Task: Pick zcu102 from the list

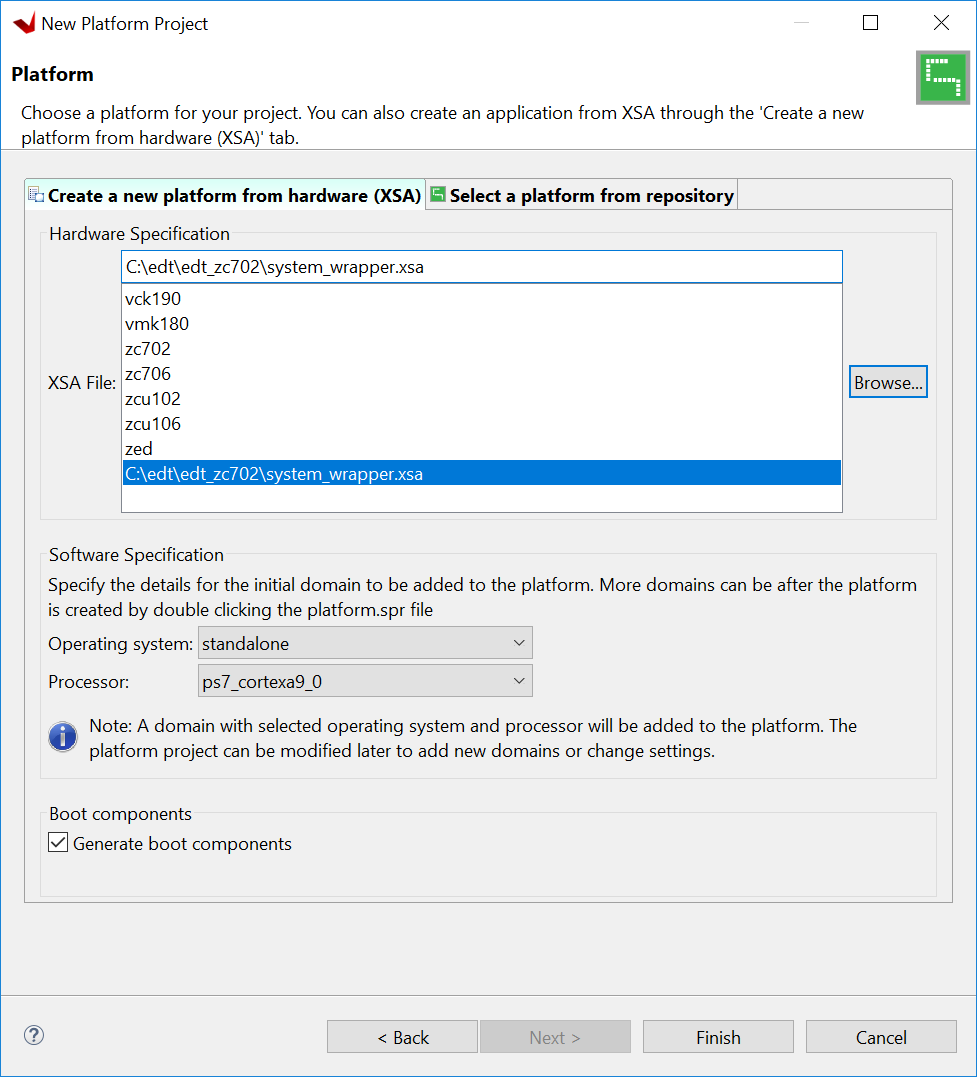Action: coord(153,399)
